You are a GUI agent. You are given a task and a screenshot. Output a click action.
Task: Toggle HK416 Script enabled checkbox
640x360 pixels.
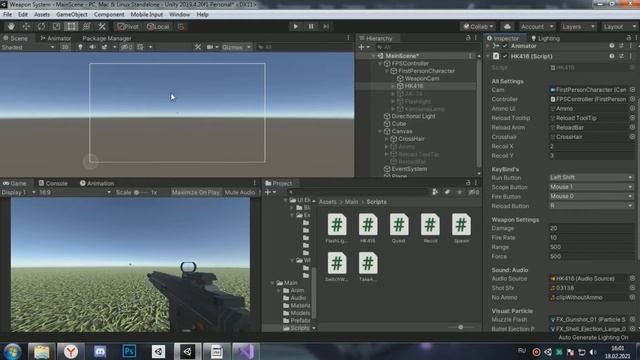[505, 56]
